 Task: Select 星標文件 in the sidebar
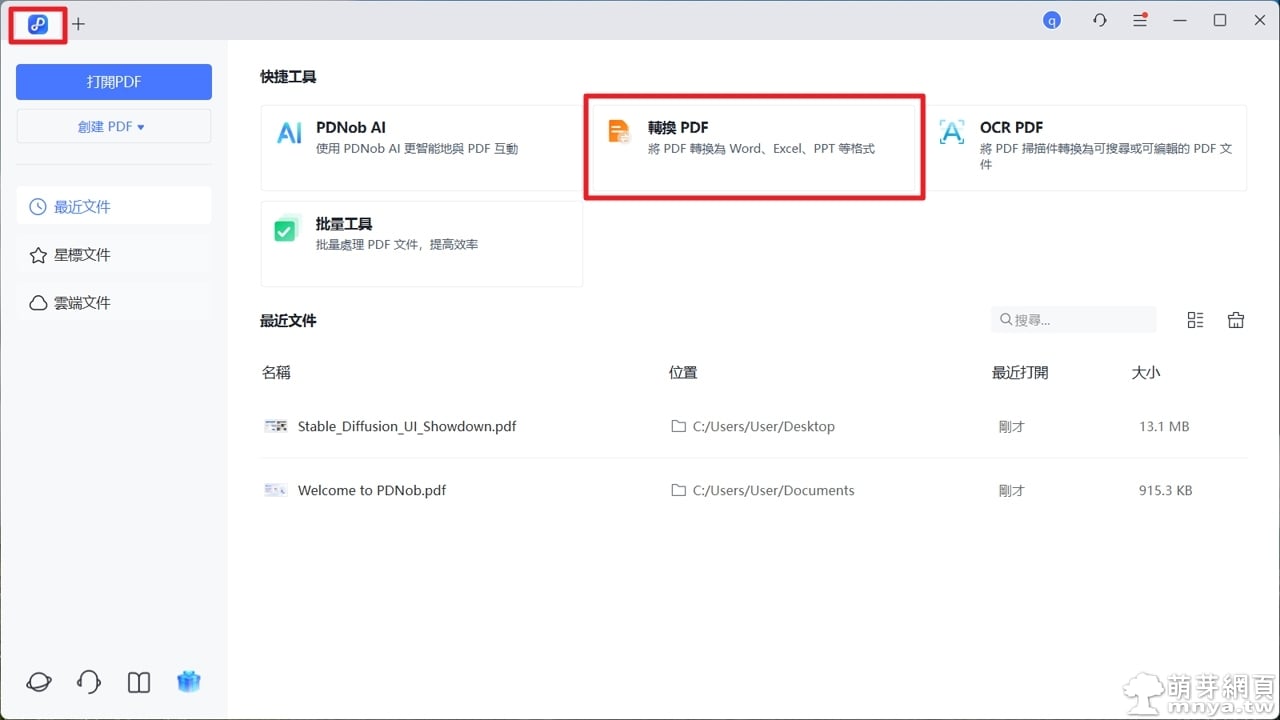tap(113, 255)
